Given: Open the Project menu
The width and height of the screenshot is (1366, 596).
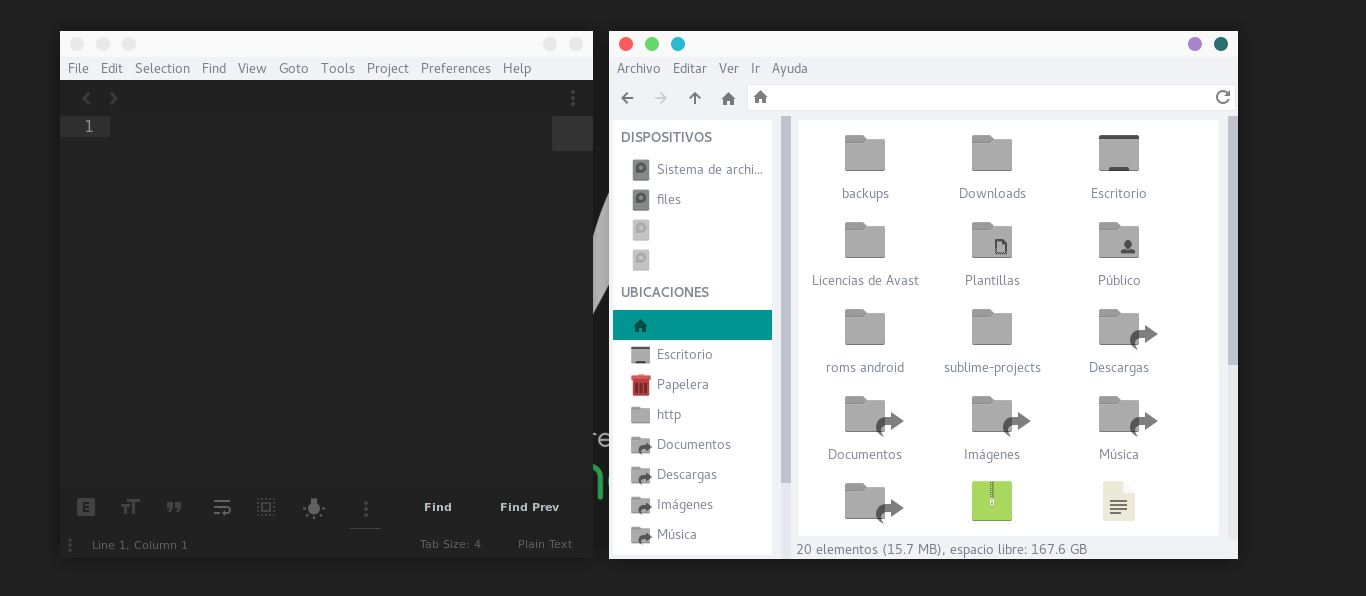Looking at the screenshot, I should tap(388, 68).
